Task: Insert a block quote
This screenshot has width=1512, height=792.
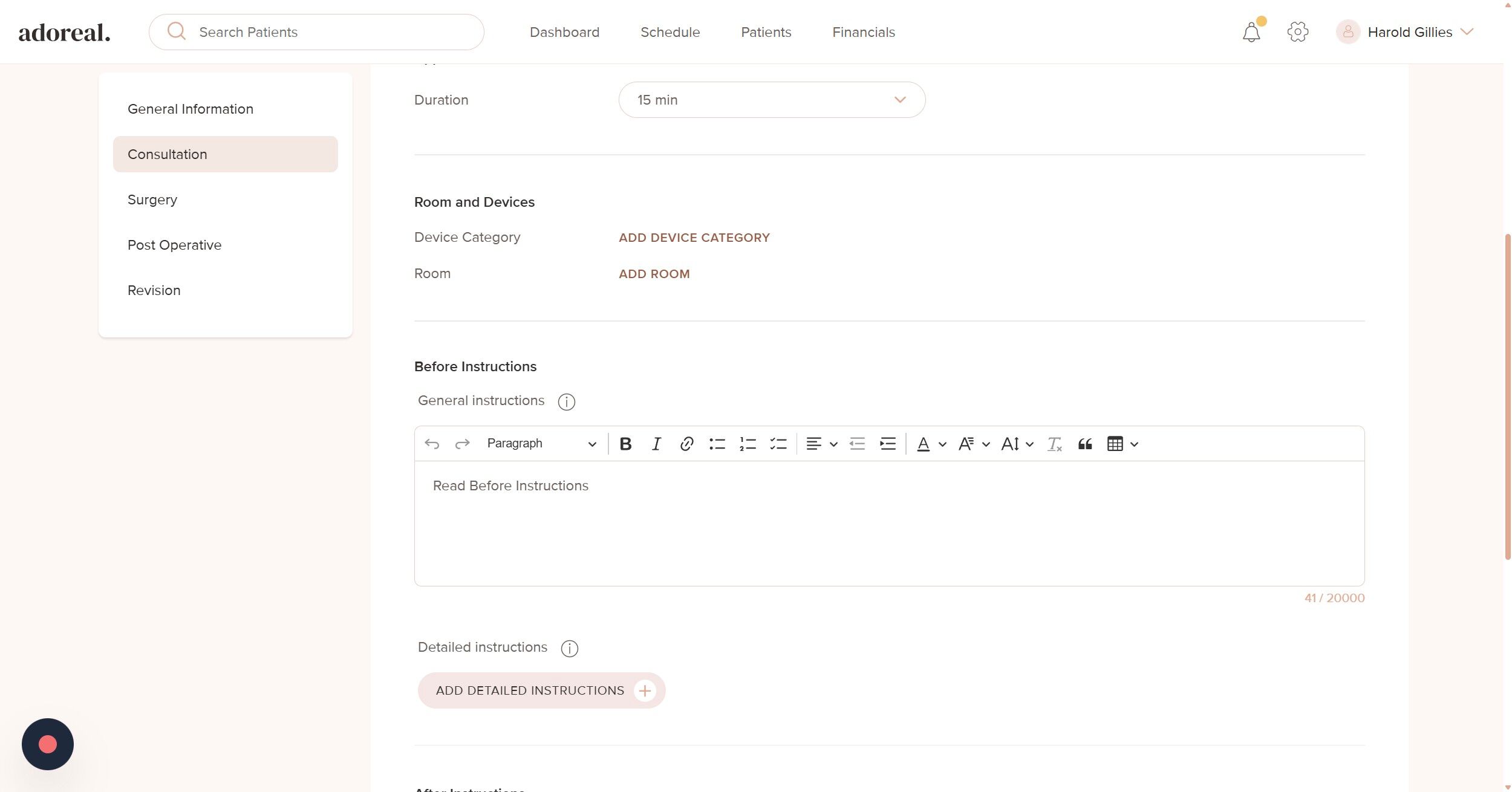Action: point(1084,444)
